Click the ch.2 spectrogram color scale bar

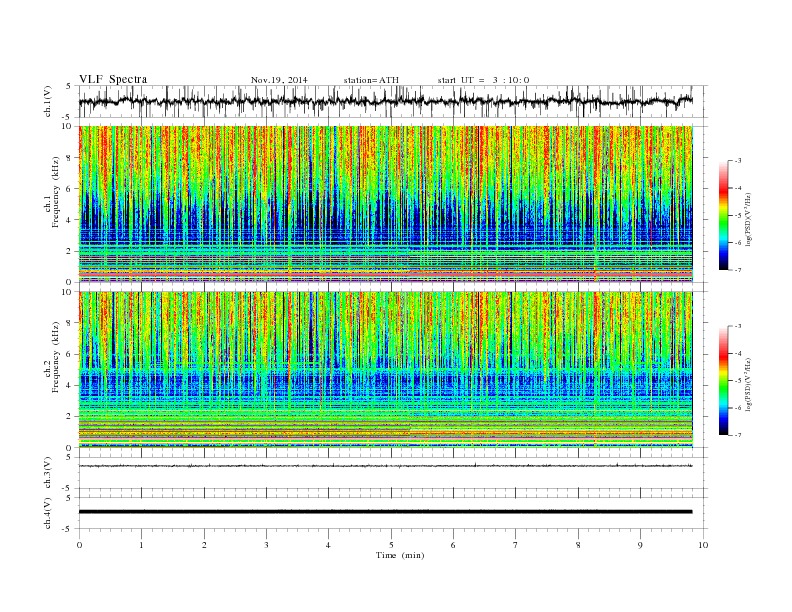(723, 381)
